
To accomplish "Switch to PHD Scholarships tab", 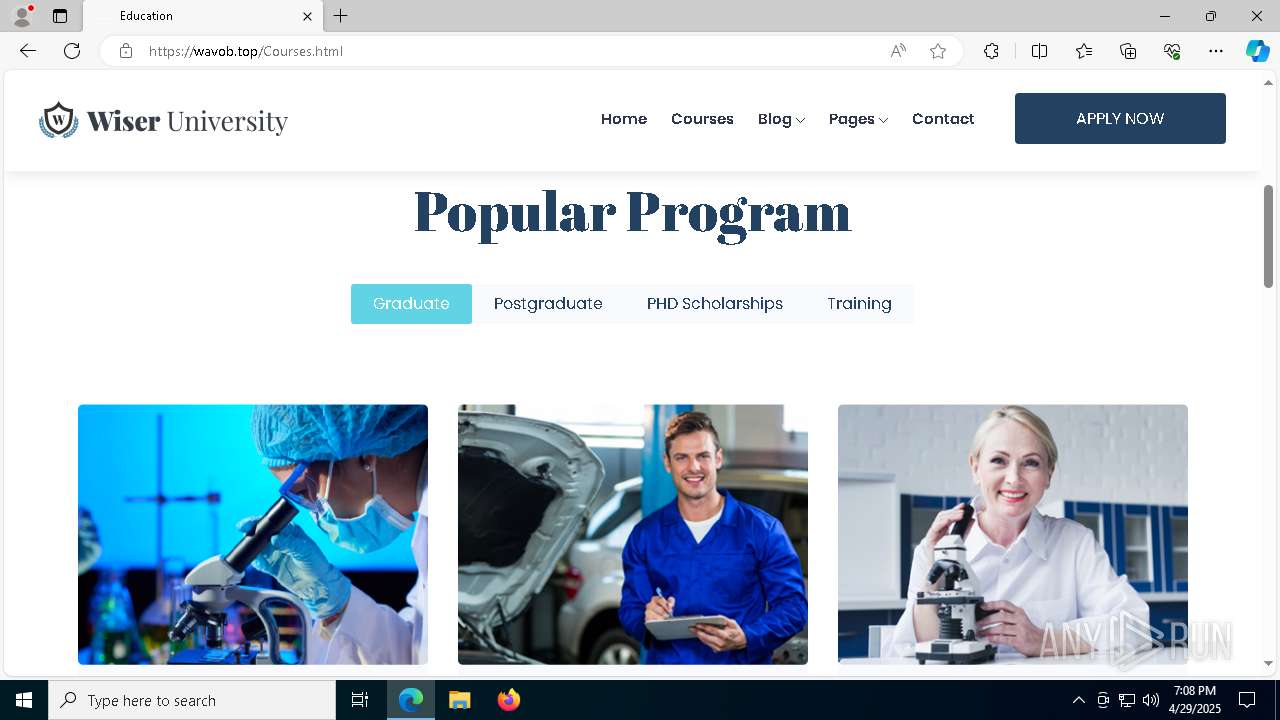I will click(x=715, y=304).
